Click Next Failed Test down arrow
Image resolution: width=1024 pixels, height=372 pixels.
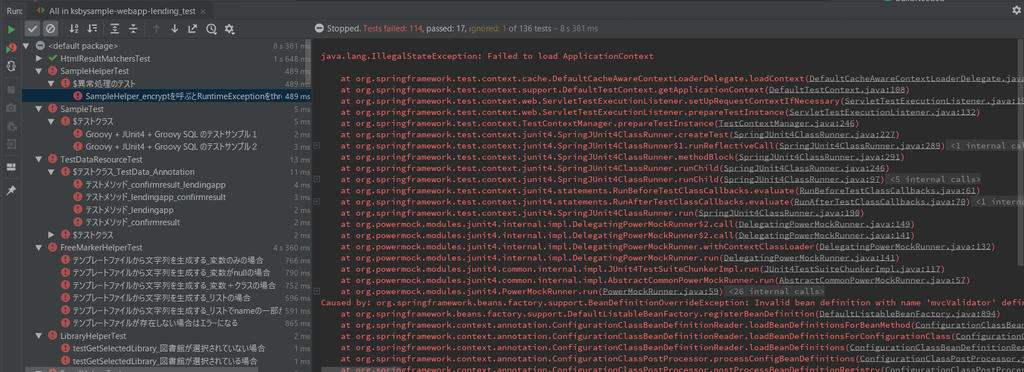[174, 29]
